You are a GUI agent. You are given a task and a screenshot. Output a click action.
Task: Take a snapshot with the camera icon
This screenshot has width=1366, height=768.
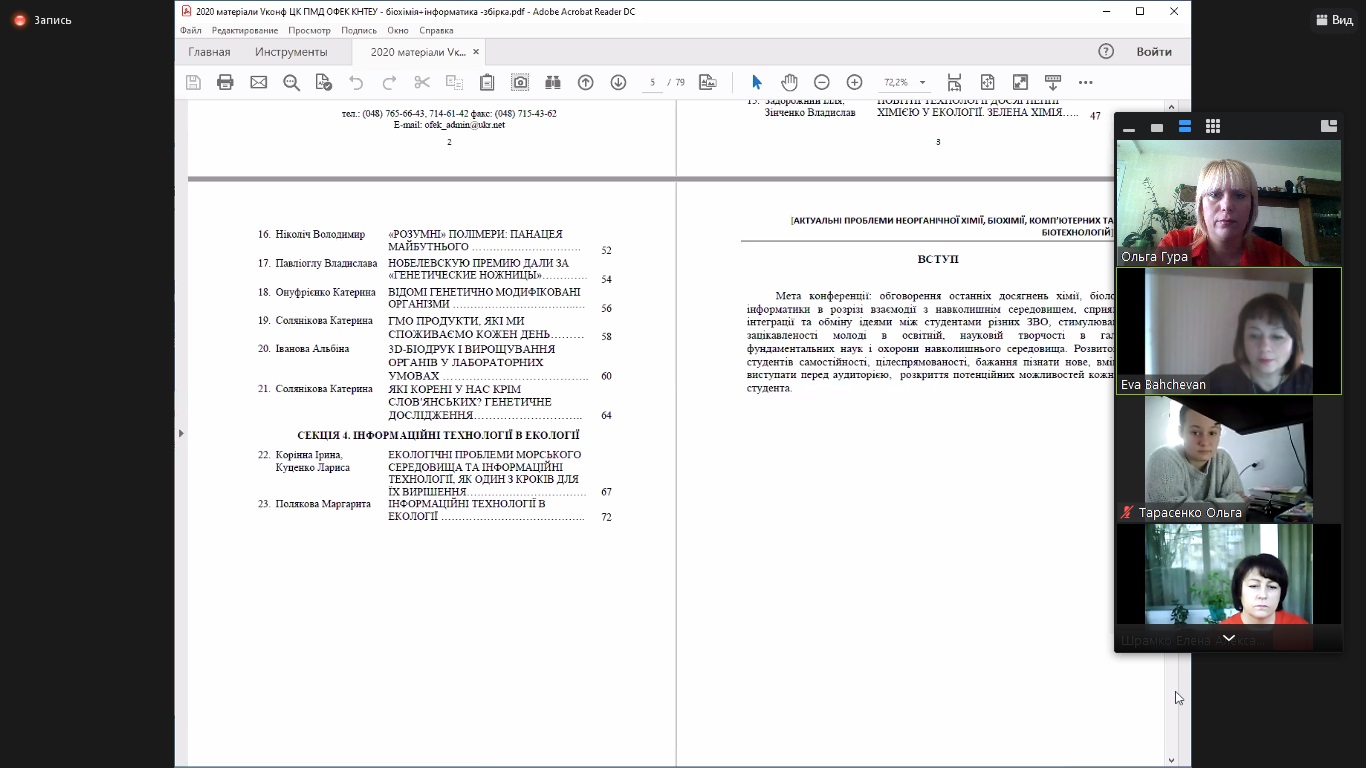[x=520, y=82]
